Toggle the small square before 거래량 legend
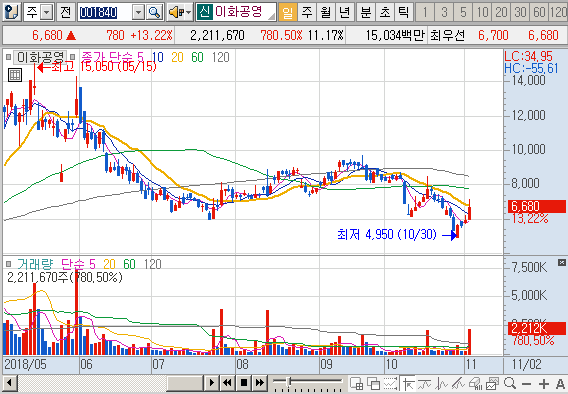The image size is (568, 394). pyautogui.click(x=8, y=264)
